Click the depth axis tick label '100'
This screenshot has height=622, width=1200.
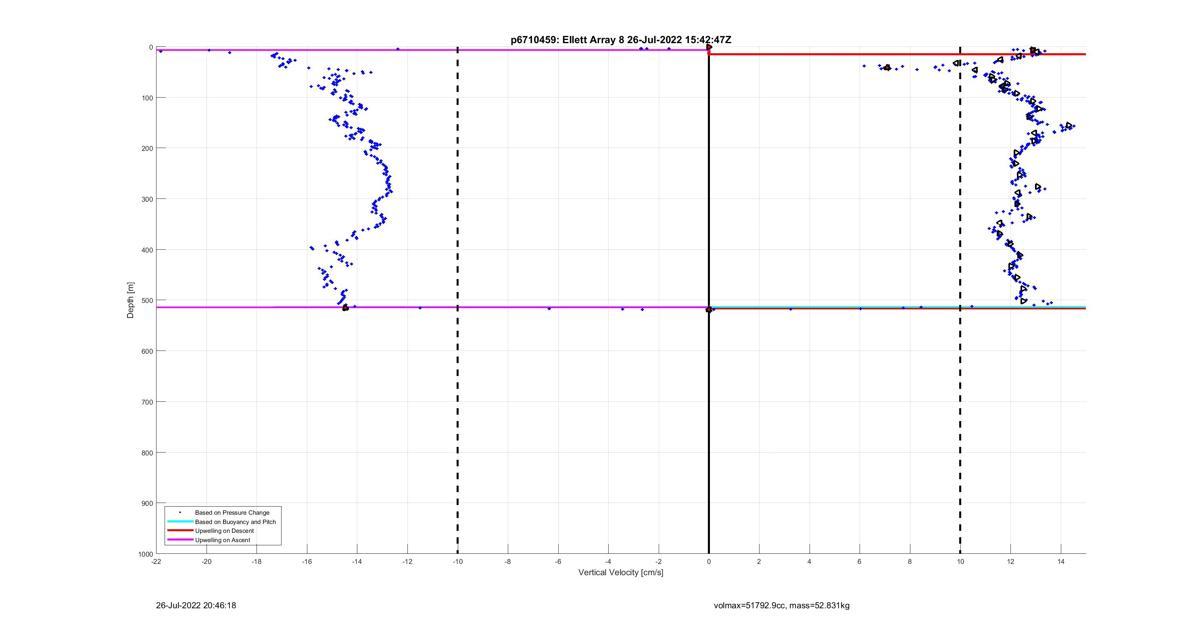click(x=146, y=98)
